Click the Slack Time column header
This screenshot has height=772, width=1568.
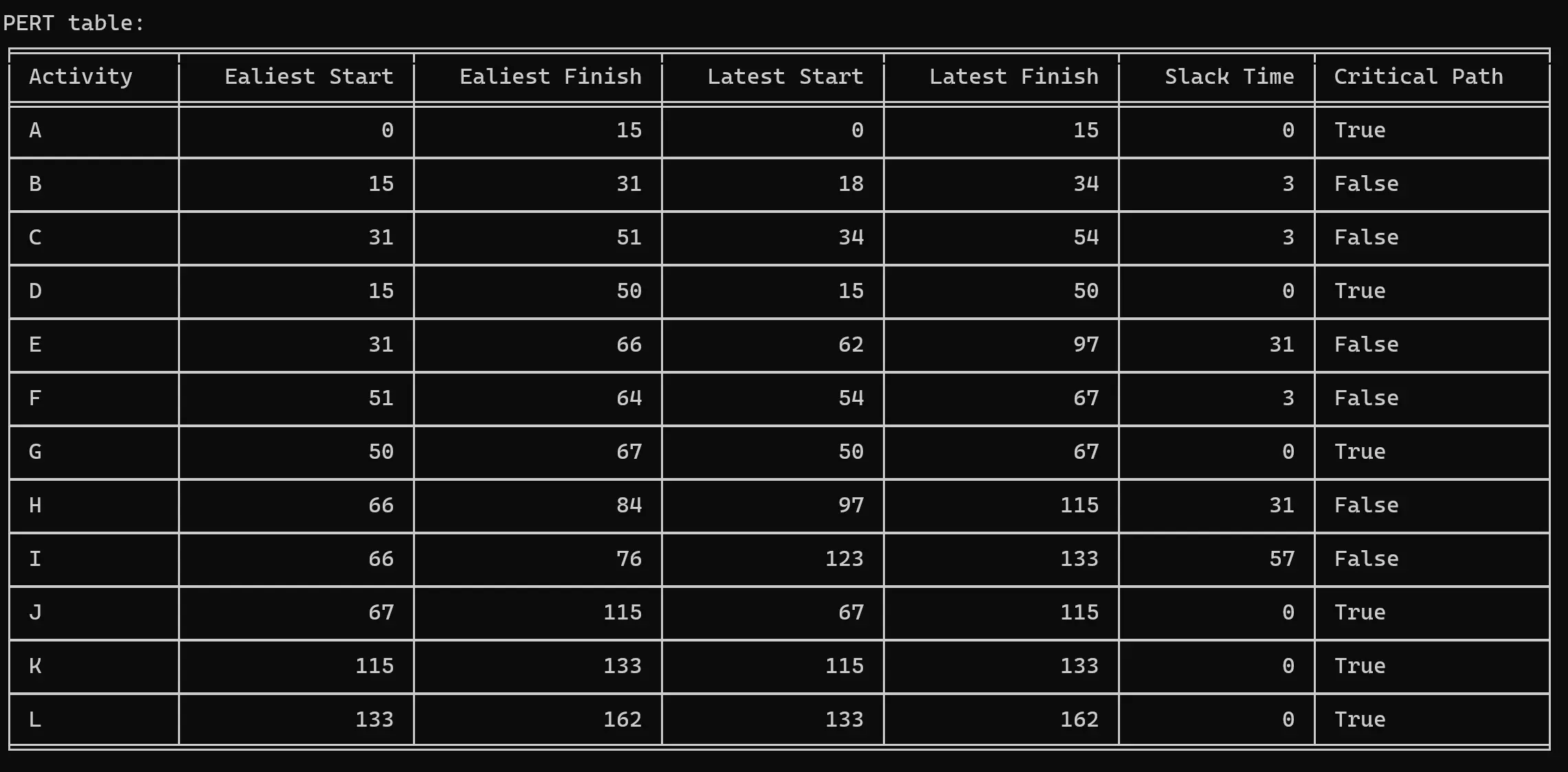coord(1229,77)
